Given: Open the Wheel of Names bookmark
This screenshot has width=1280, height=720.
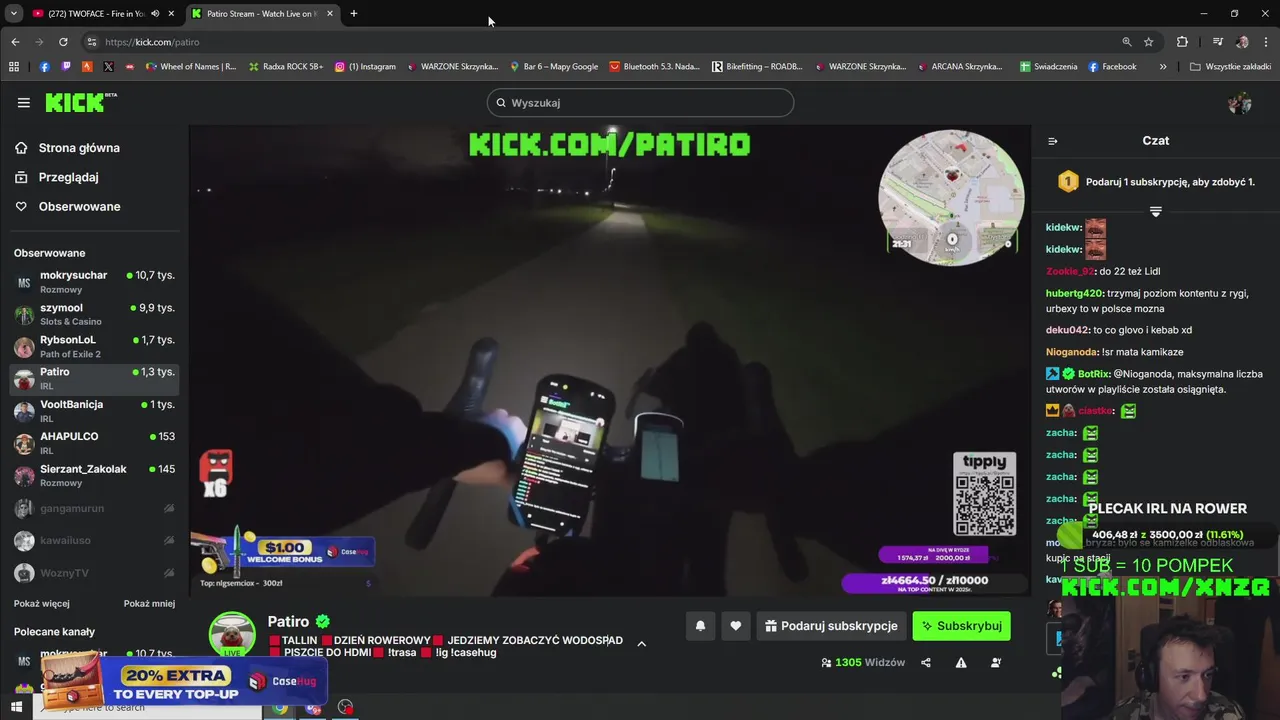Looking at the screenshot, I should (x=190, y=67).
